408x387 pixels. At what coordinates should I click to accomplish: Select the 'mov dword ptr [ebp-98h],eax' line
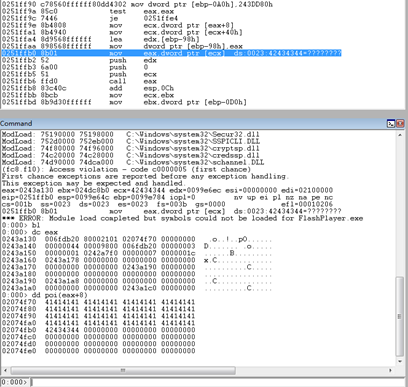tap(122, 46)
